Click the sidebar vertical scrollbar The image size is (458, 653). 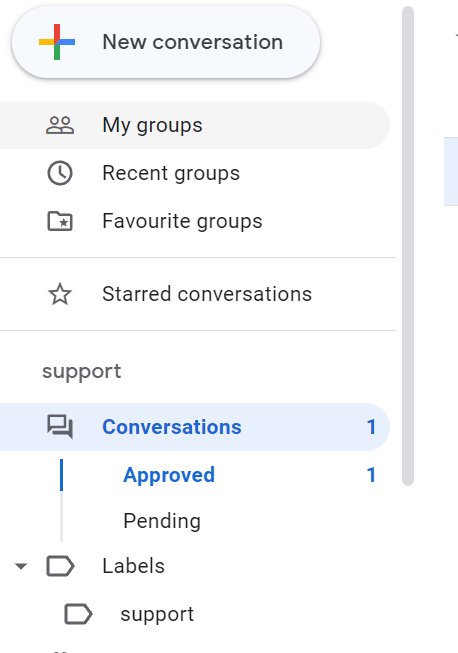pos(408,246)
